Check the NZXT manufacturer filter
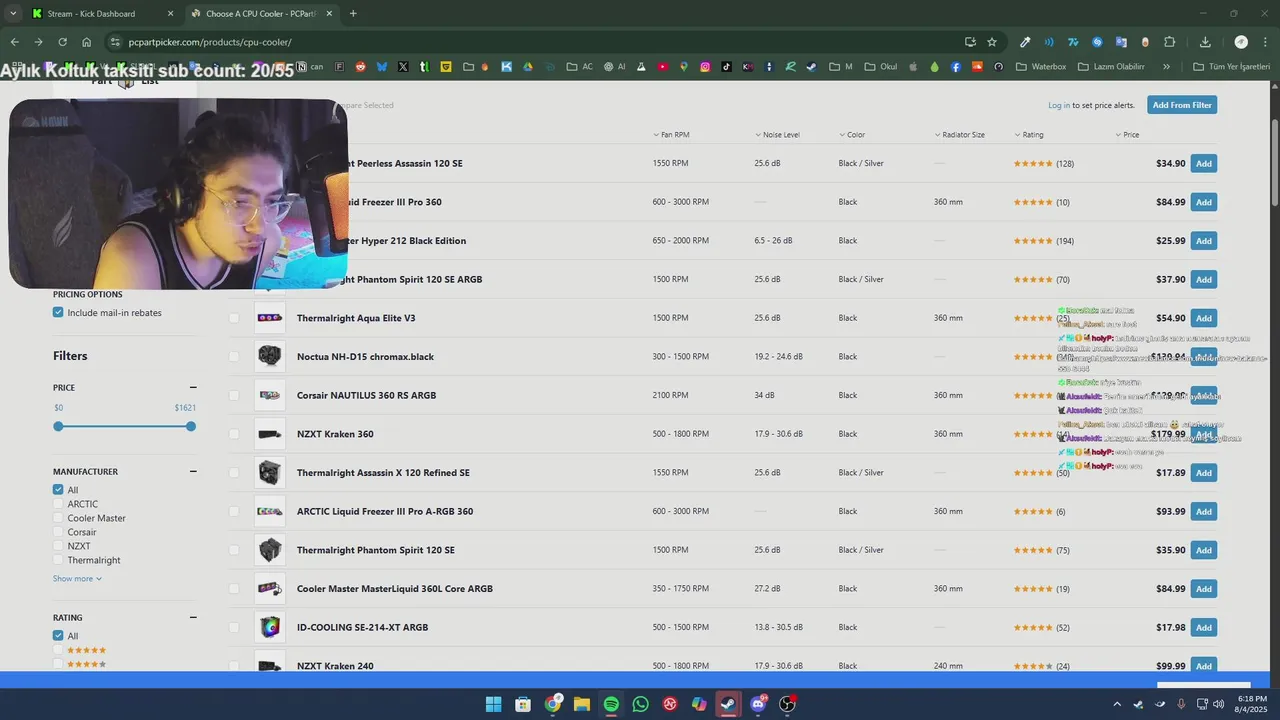The height and width of the screenshot is (720, 1280). click(x=58, y=546)
